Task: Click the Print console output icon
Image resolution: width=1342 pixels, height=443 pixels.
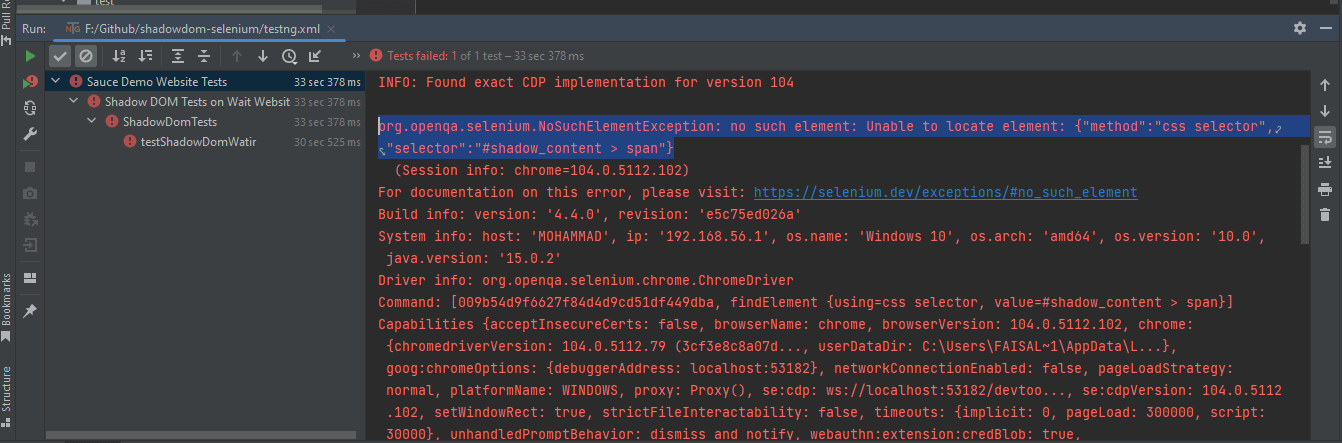Action: (1325, 188)
